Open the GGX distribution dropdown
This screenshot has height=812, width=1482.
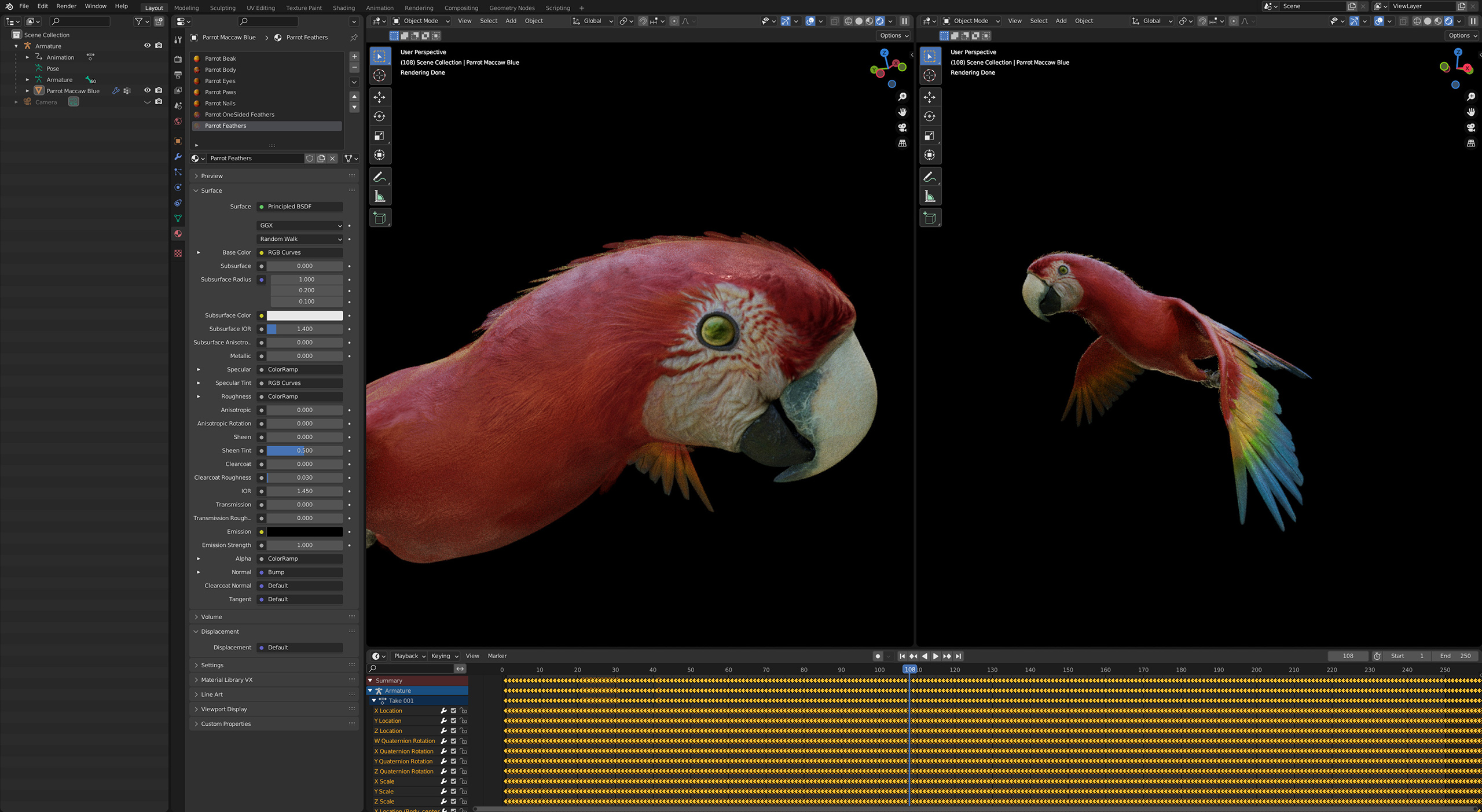[x=300, y=226]
